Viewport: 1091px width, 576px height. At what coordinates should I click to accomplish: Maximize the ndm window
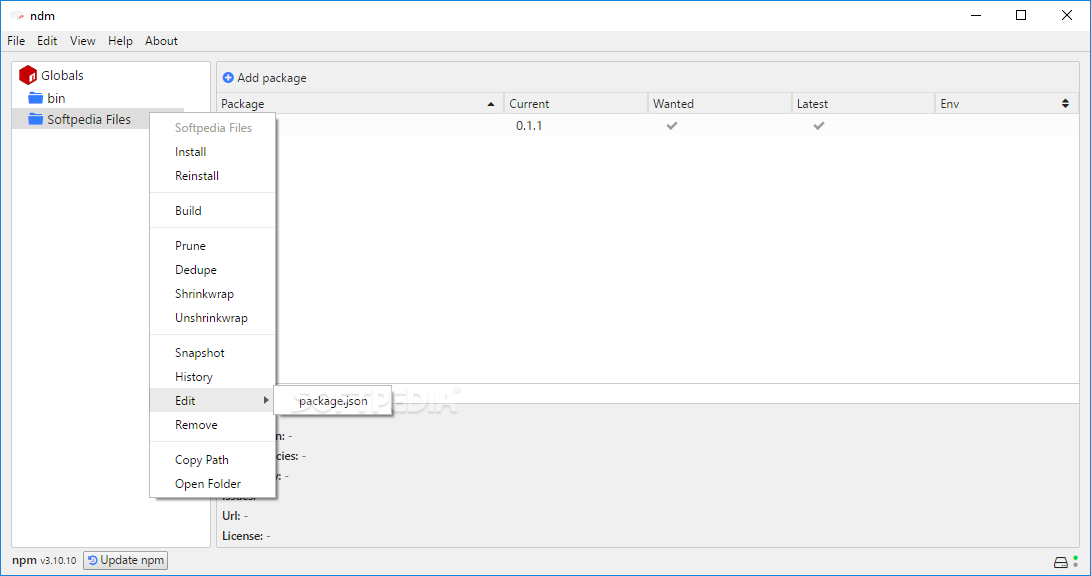[1021, 15]
